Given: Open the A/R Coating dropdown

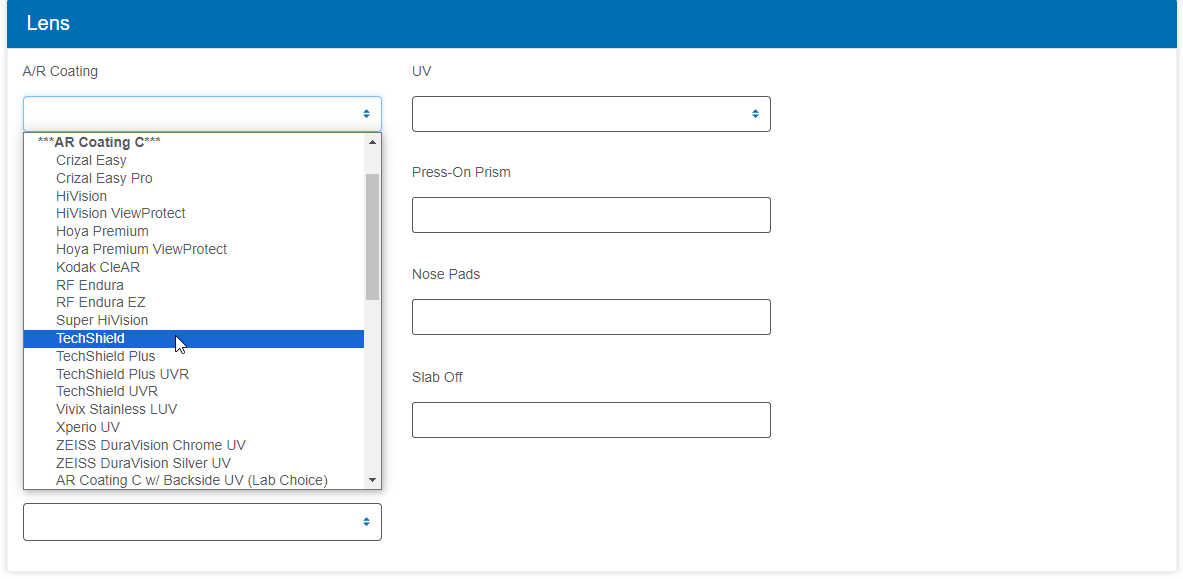Looking at the screenshot, I should pos(202,114).
